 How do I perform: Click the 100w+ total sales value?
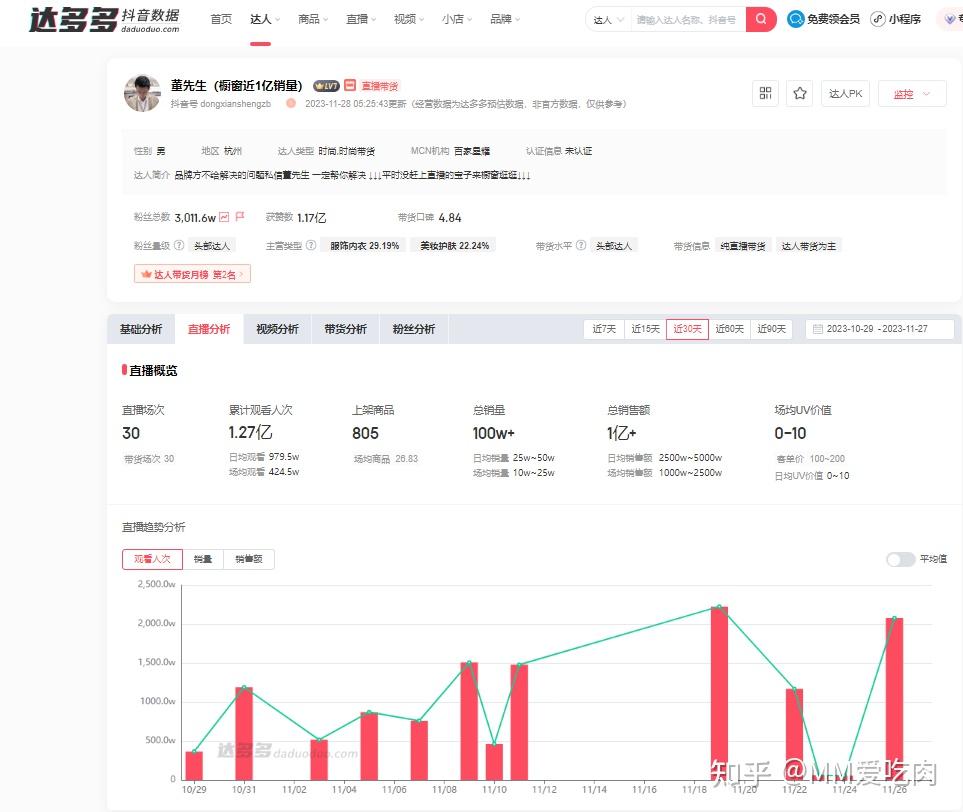[493, 433]
